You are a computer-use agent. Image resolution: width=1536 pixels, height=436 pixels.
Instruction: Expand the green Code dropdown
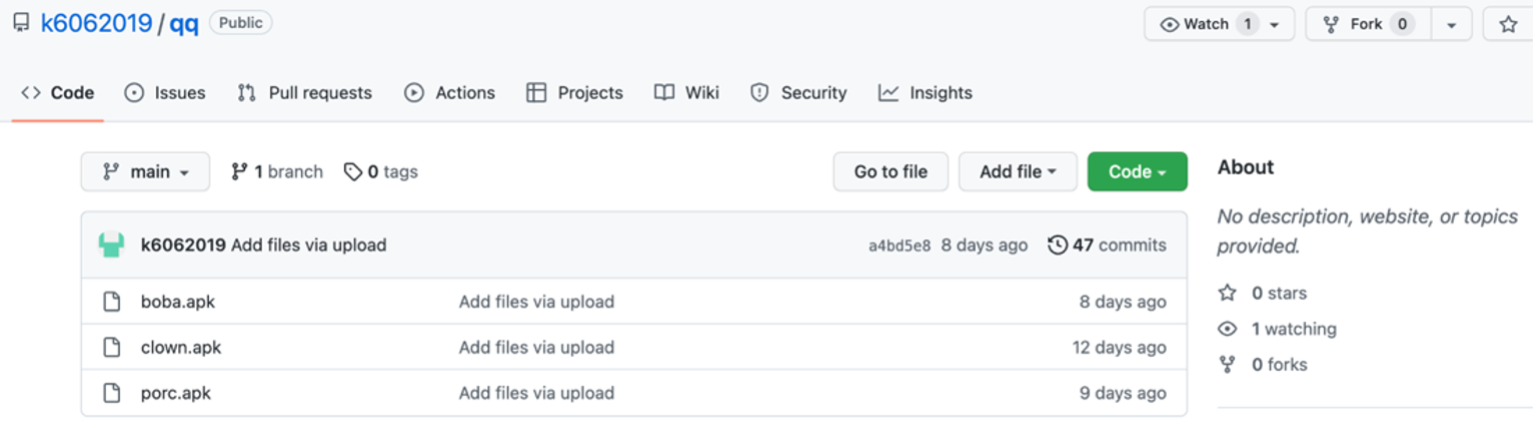pyautogui.click(x=1137, y=172)
